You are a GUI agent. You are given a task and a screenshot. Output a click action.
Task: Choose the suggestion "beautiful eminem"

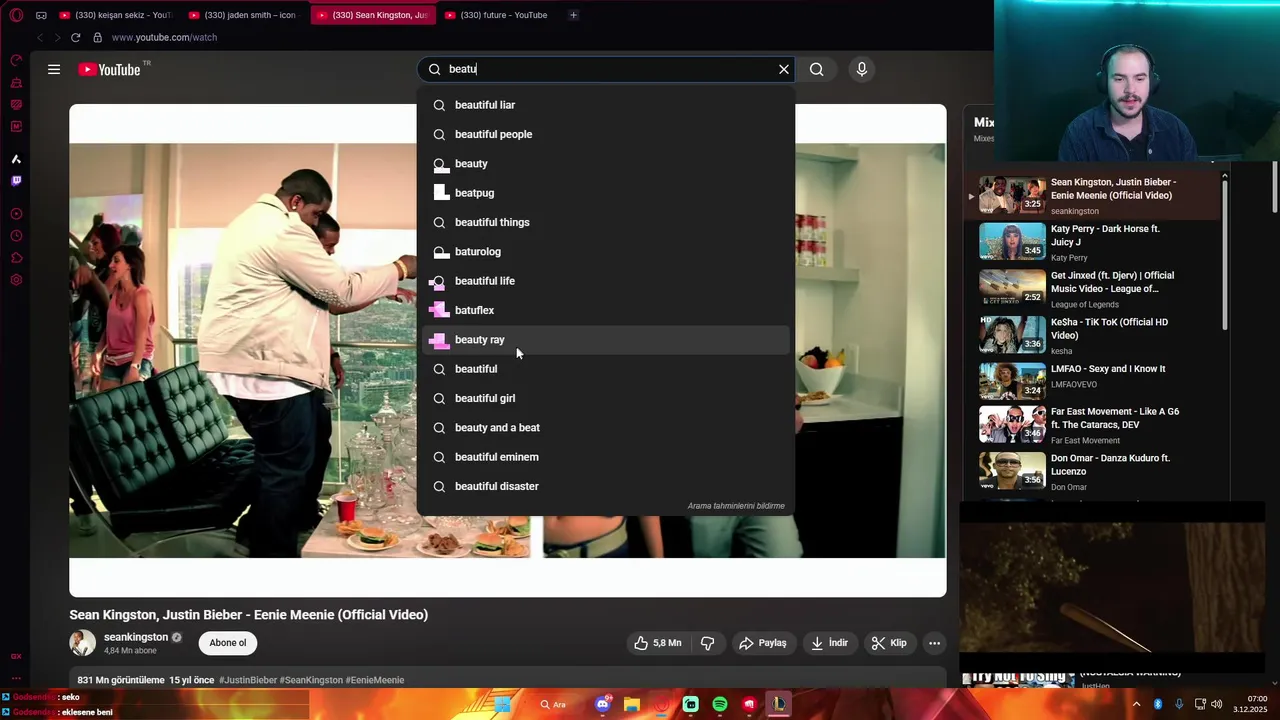[x=605, y=457]
